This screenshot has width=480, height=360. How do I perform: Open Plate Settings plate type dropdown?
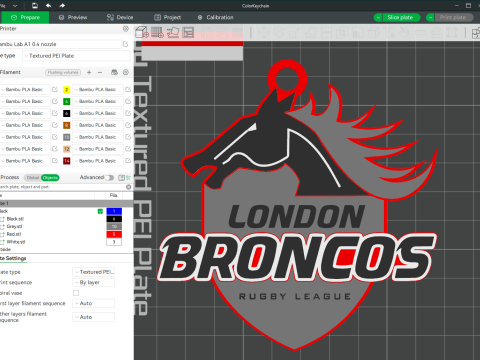(94, 272)
